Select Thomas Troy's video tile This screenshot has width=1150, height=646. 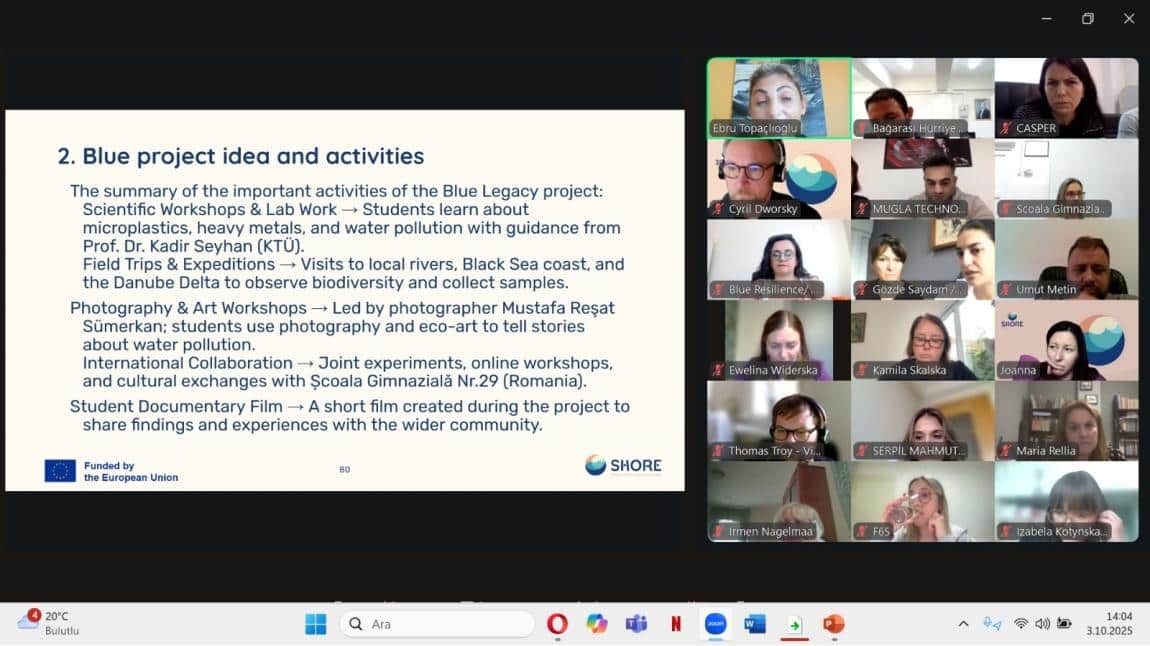779,420
